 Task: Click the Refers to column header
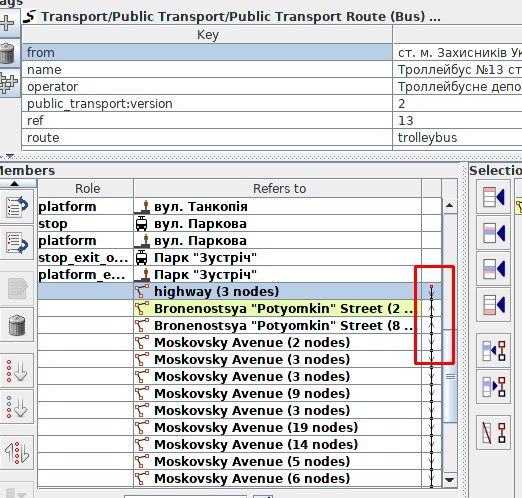point(278,188)
